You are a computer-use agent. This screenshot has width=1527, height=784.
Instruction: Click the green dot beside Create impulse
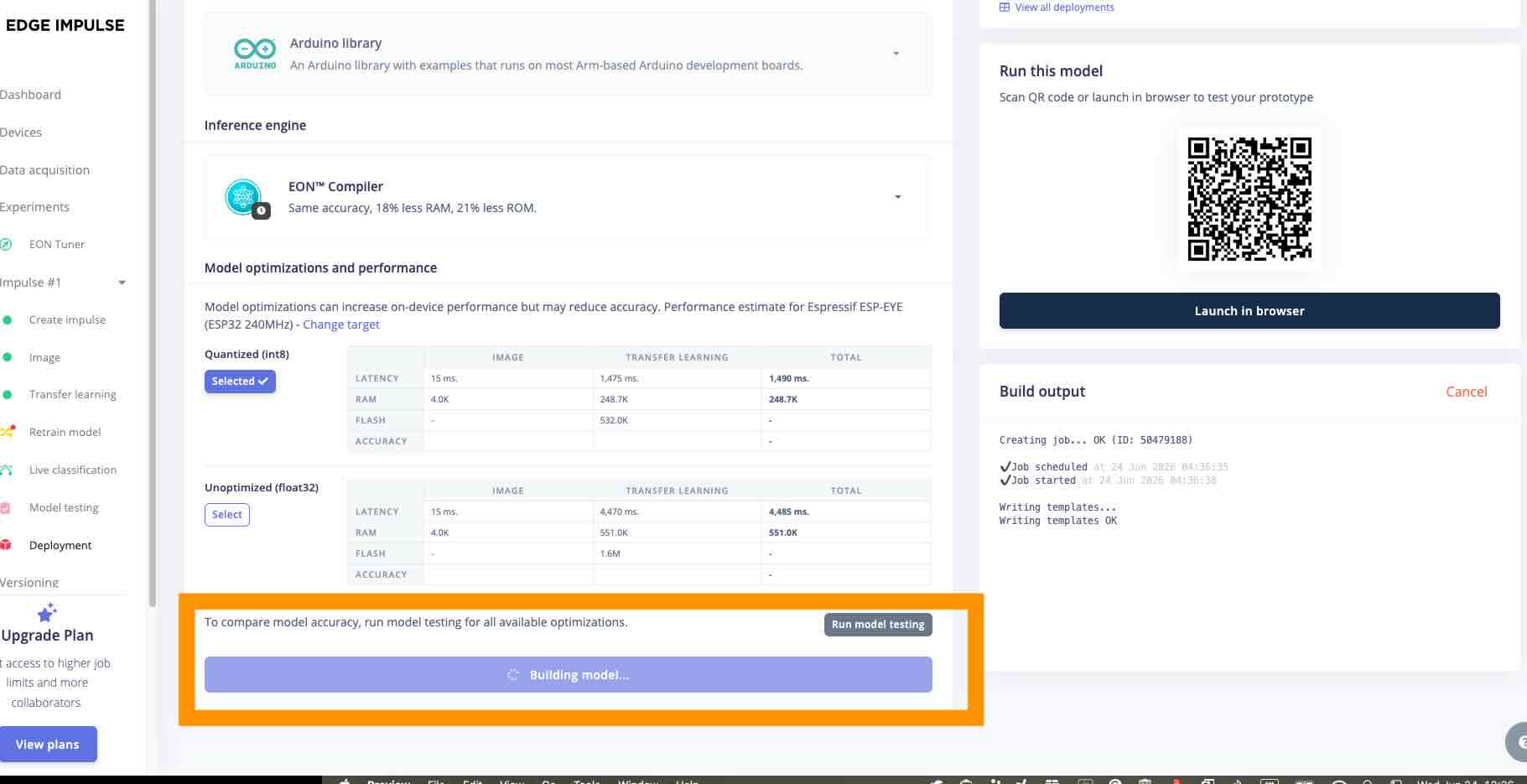click(x=8, y=319)
